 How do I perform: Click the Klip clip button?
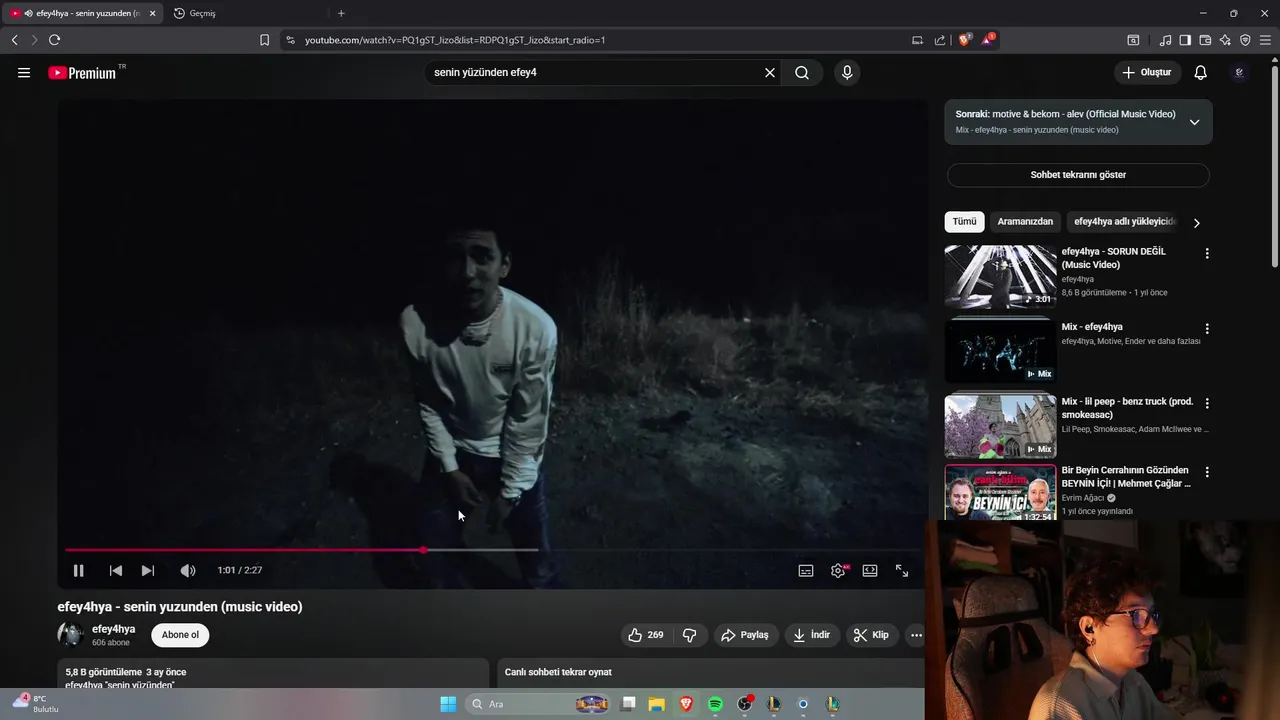pos(871,635)
